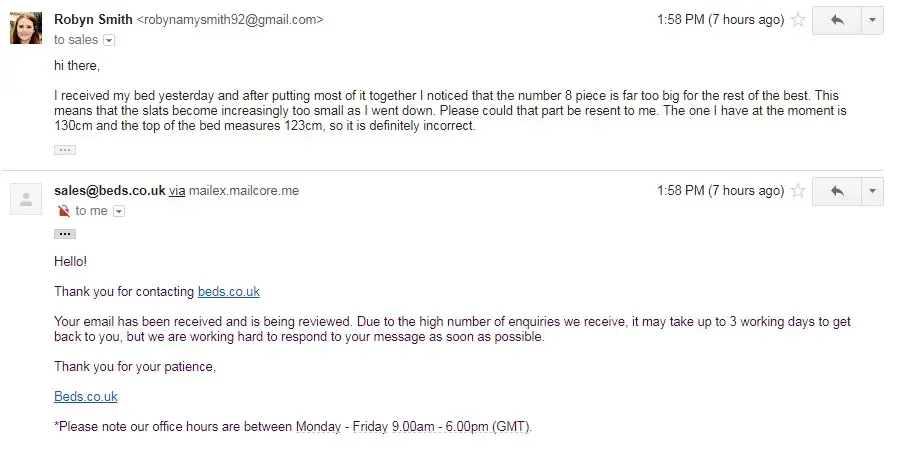Screen dimensions: 898x458
Task: Open more options for the sales@beds.co.uk email
Action: click(x=872, y=191)
